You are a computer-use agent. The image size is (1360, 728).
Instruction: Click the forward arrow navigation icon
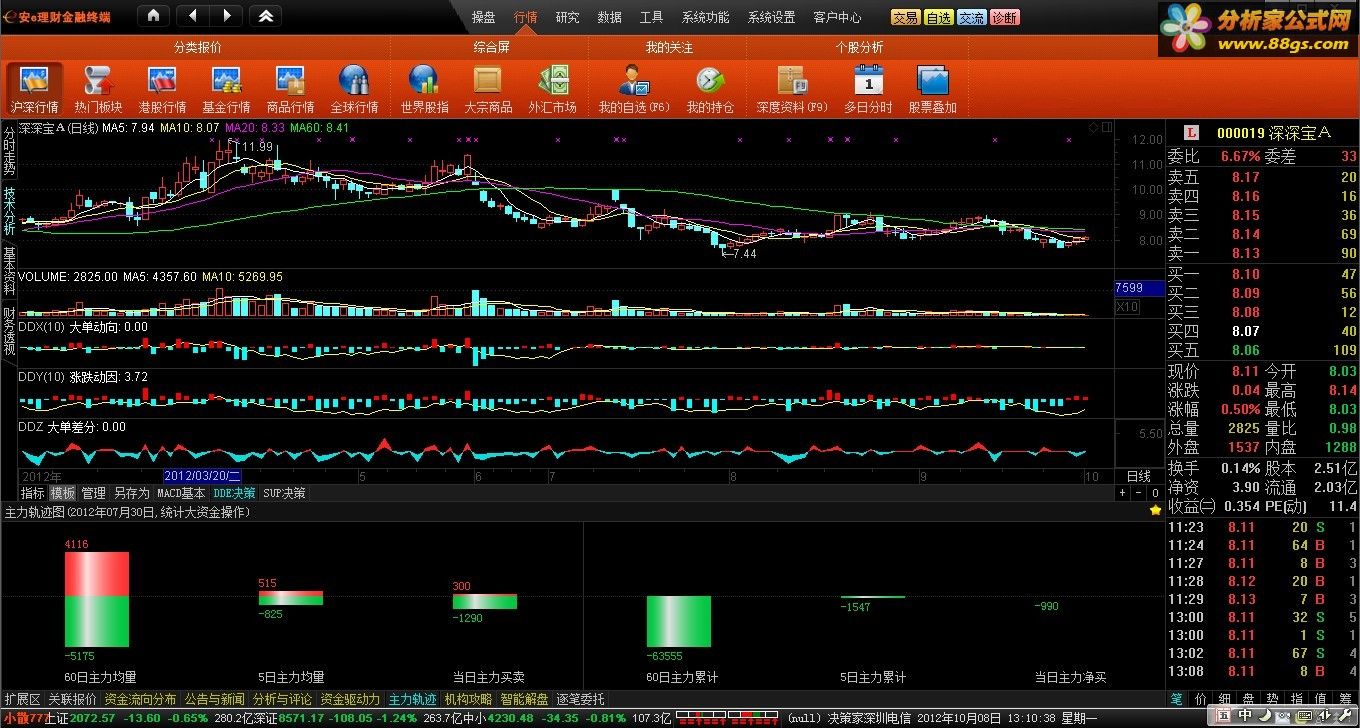tap(226, 16)
